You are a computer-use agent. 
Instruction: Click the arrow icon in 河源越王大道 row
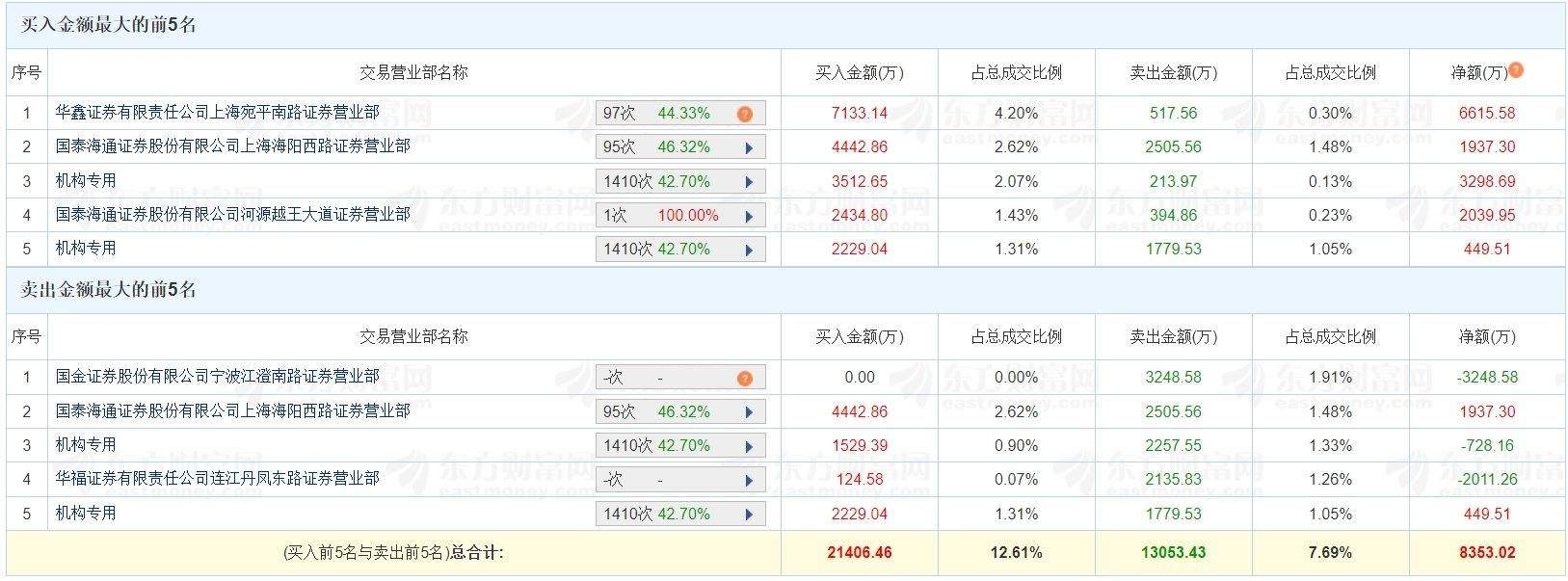[x=749, y=216]
